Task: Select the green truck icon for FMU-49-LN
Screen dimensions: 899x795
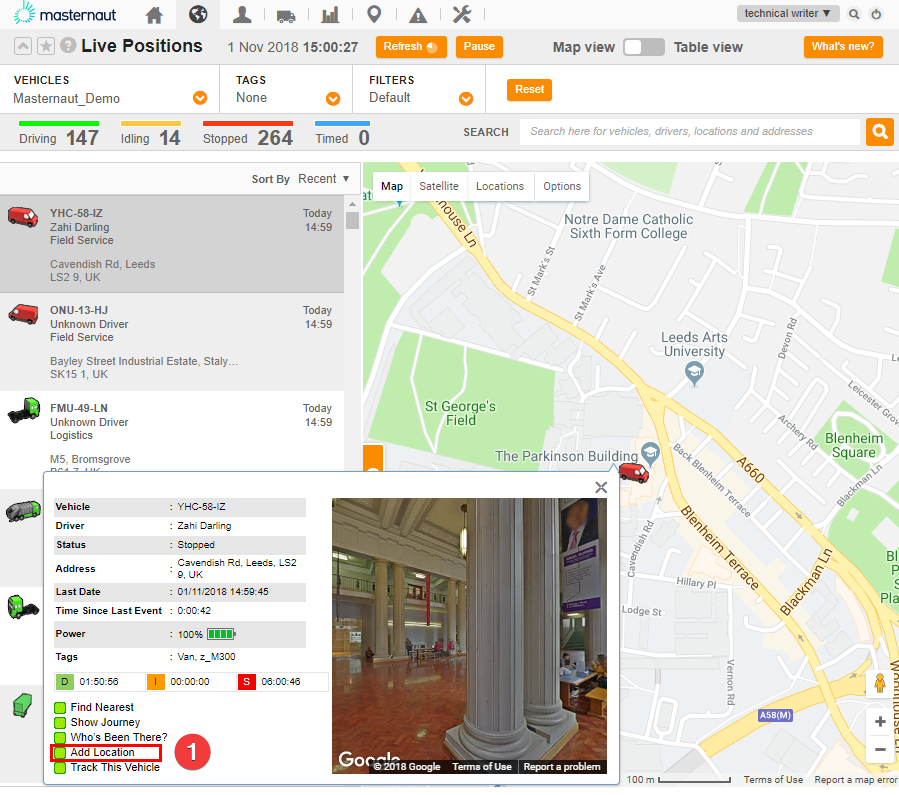Action: (x=24, y=410)
